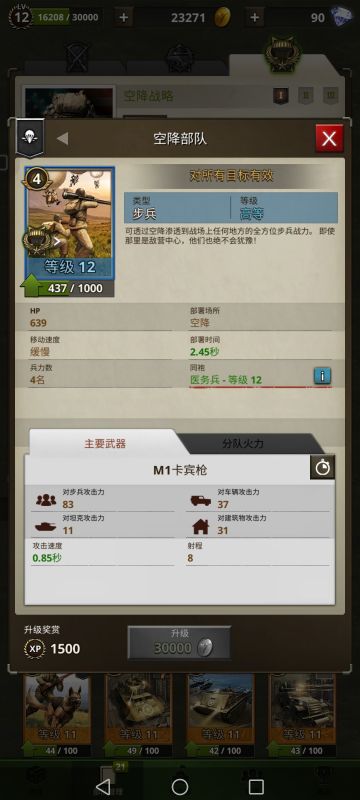Click the plus icon next to experience bar
360x800 pixels.
click(123, 17)
